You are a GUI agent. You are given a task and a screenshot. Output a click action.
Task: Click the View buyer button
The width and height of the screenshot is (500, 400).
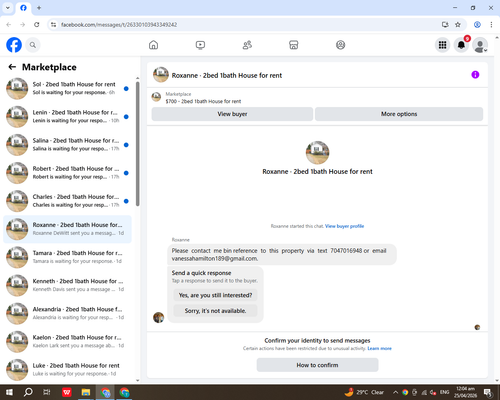pos(232,114)
